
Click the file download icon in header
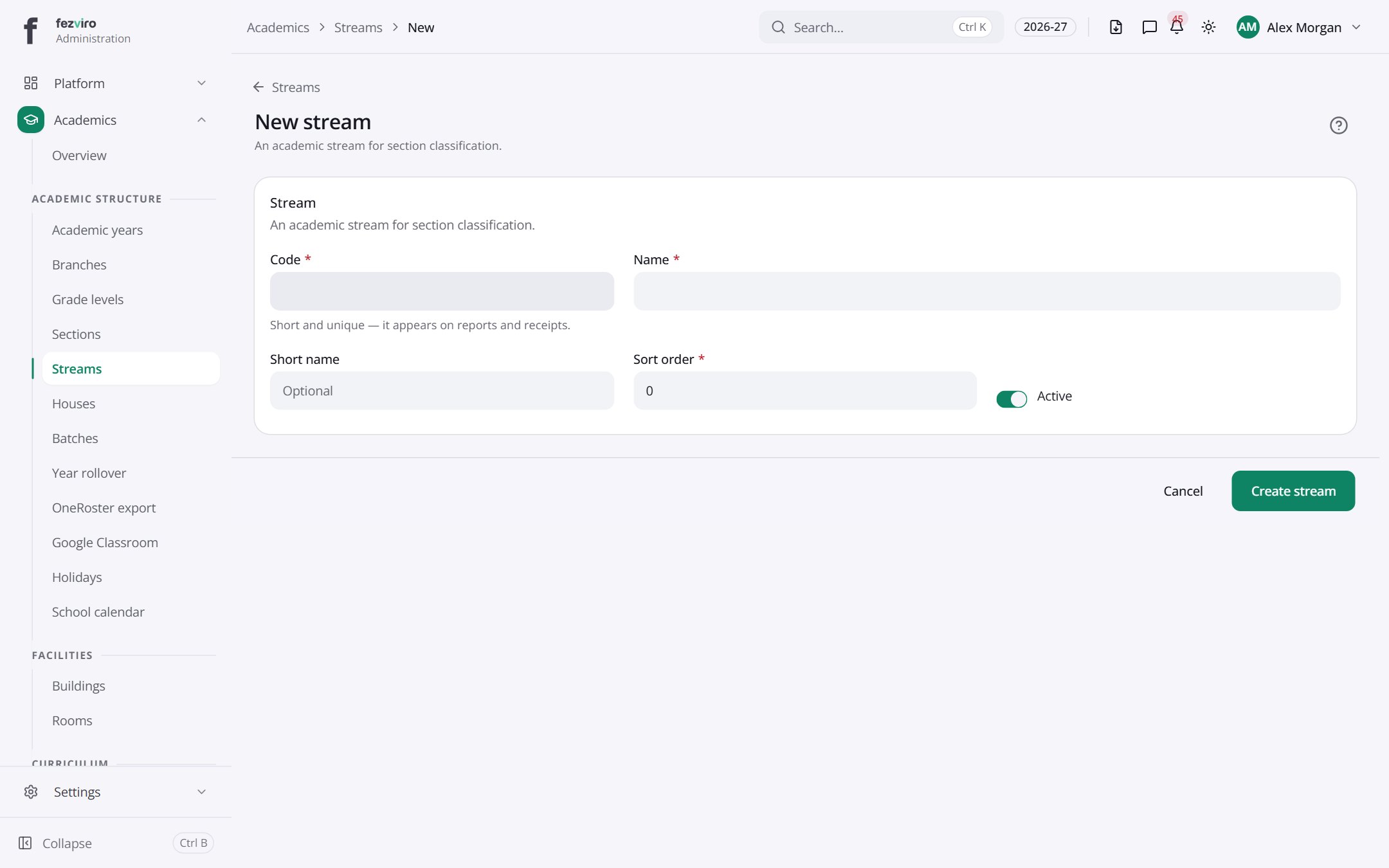(1116, 27)
